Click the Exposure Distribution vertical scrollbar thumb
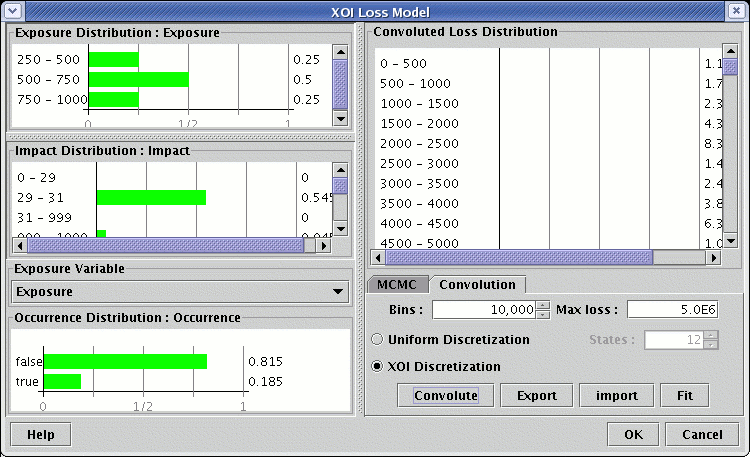Image resolution: width=750 pixels, height=457 pixels. point(340,84)
